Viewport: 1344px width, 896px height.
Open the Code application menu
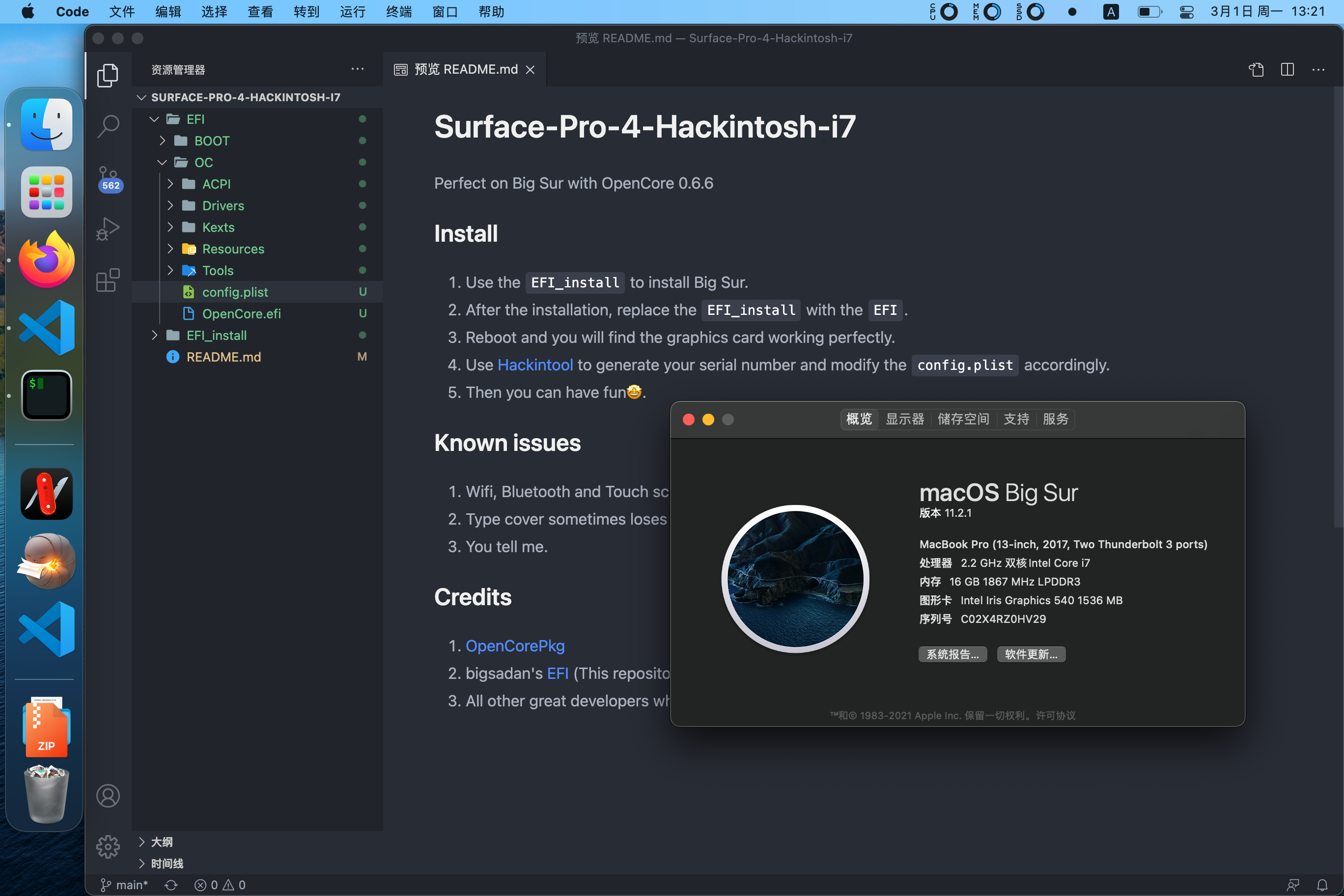pos(72,11)
